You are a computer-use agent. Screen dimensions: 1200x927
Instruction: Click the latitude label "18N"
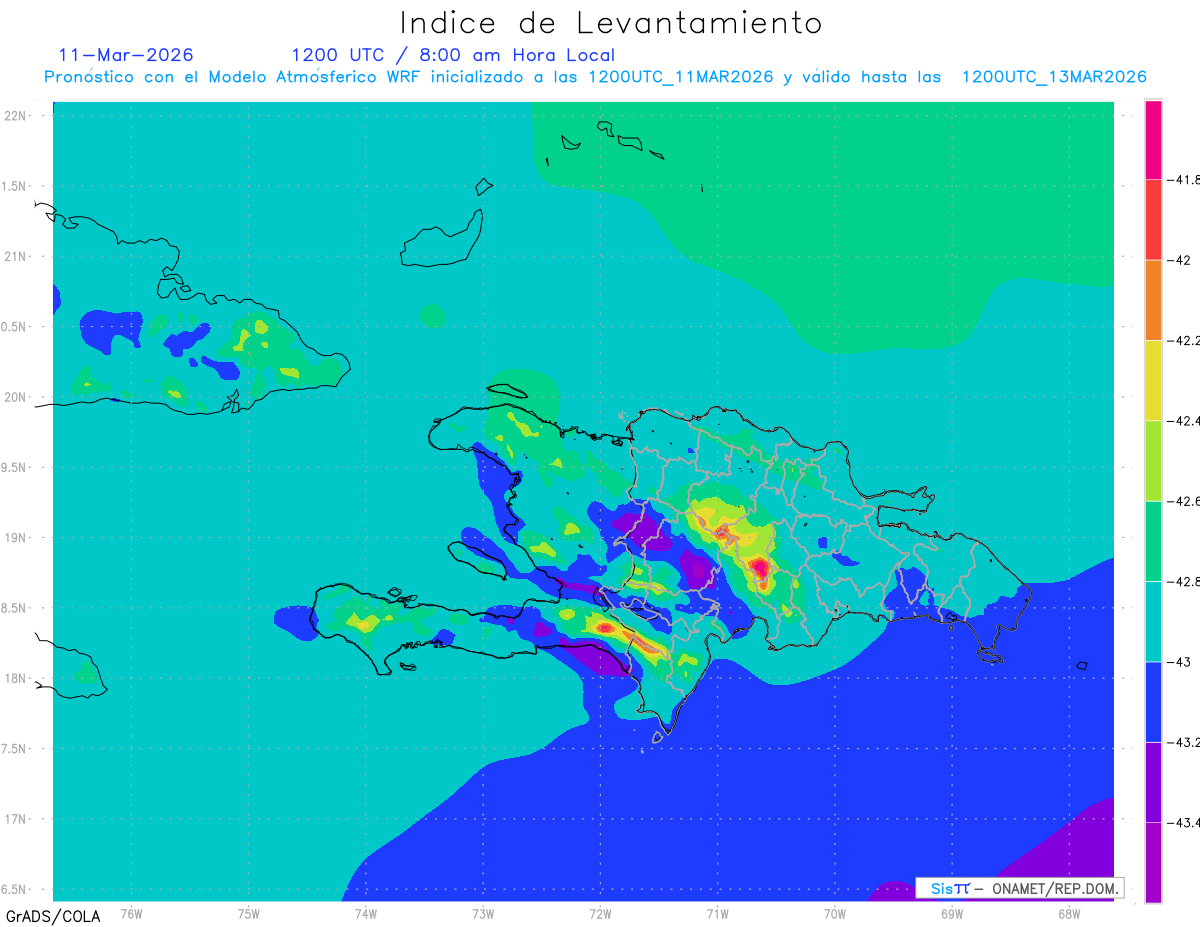coord(15,678)
